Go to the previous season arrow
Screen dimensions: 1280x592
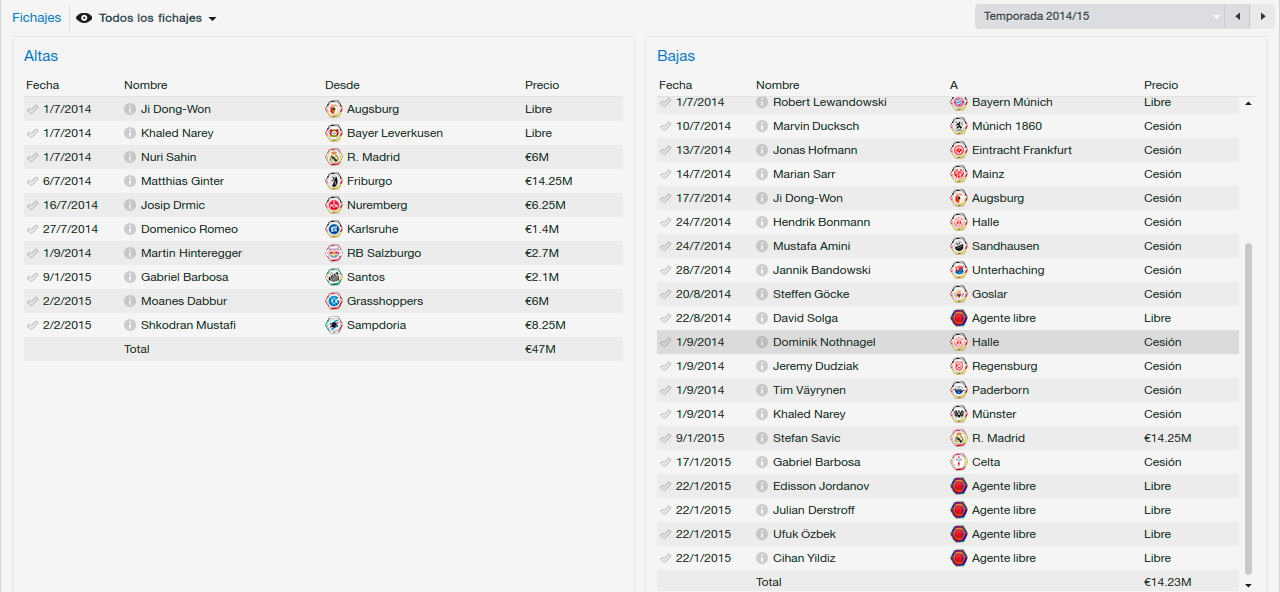click(1237, 16)
